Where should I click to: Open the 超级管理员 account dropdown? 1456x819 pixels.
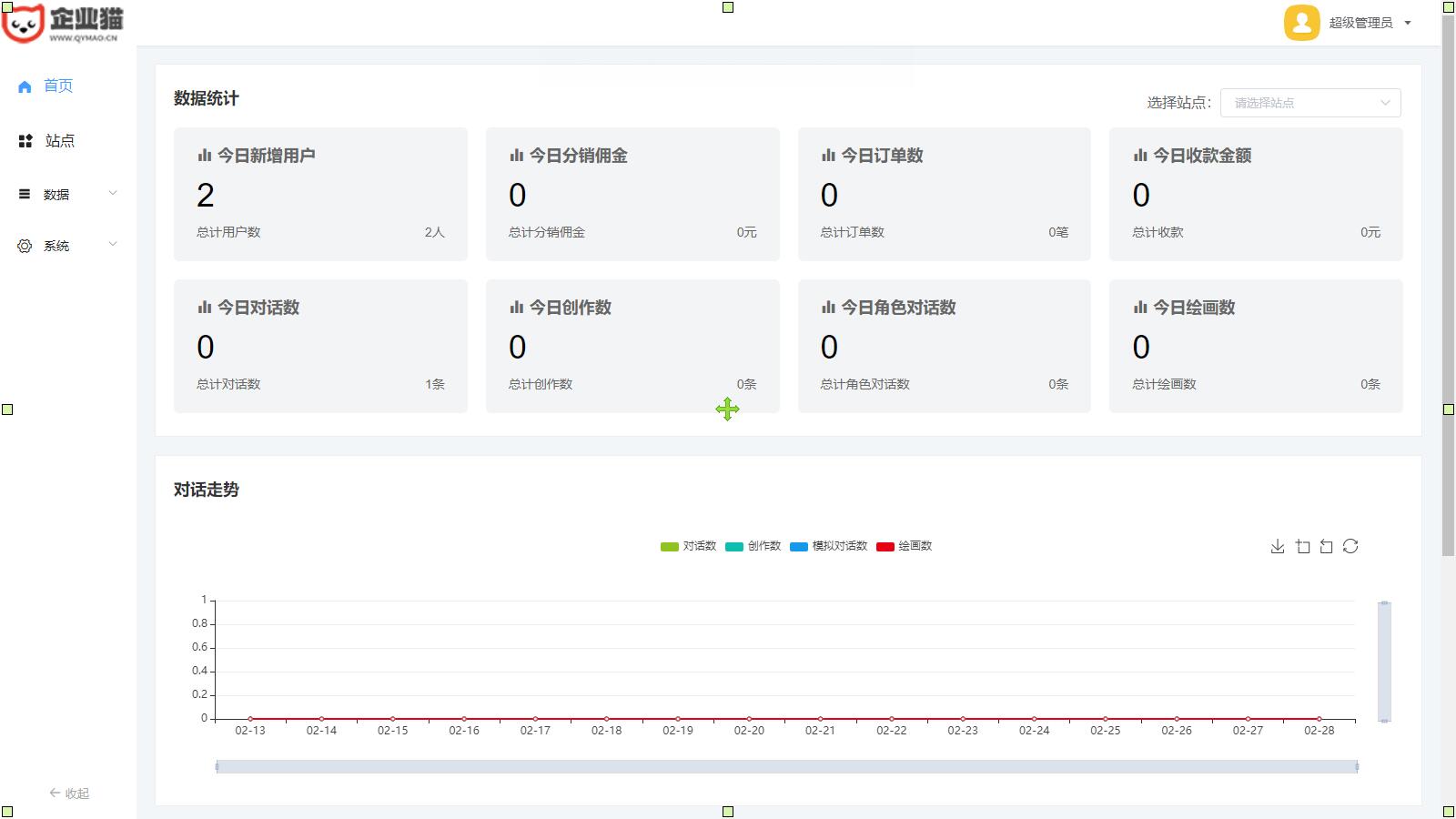1370,23
